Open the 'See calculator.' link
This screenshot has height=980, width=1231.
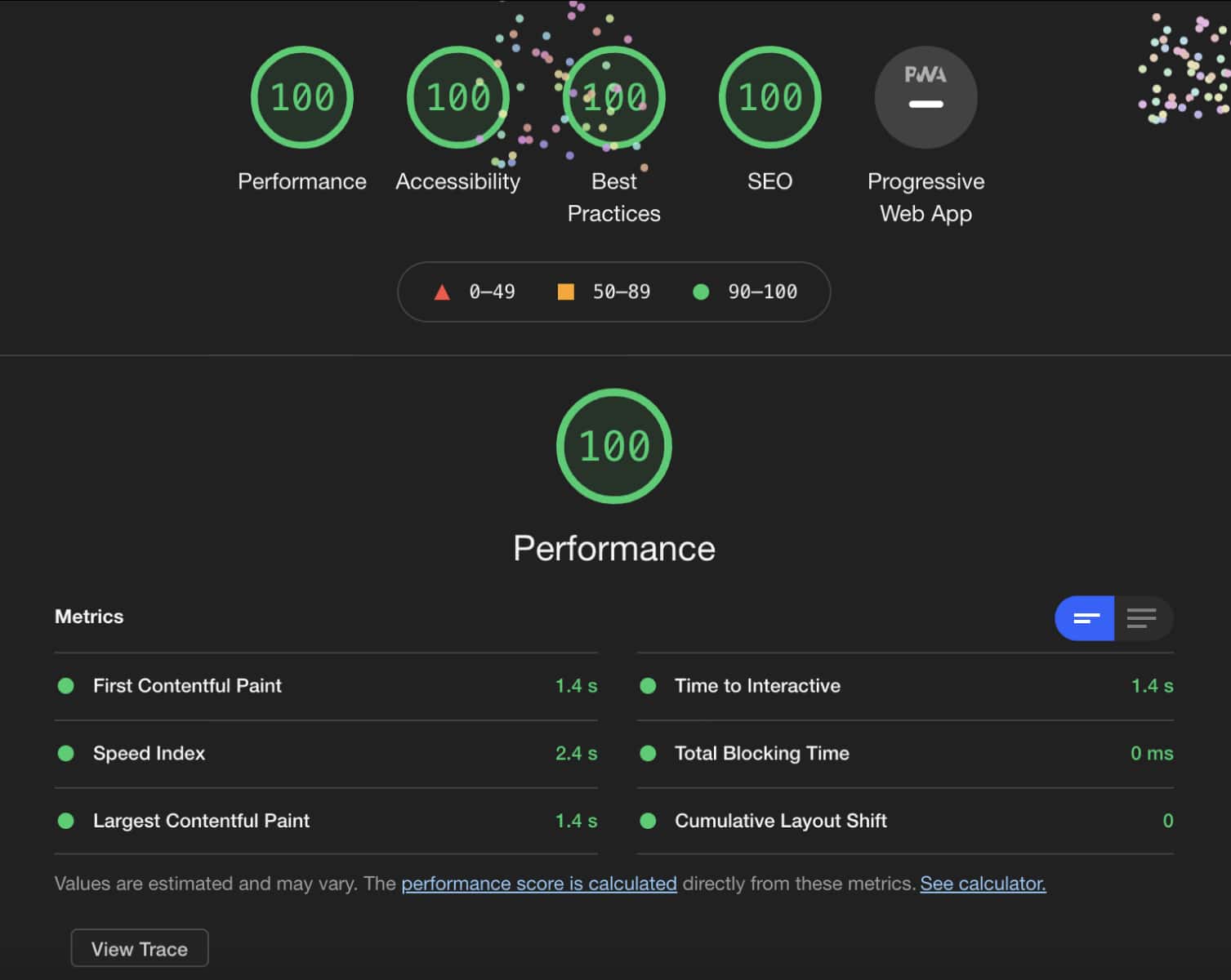pos(983,884)
